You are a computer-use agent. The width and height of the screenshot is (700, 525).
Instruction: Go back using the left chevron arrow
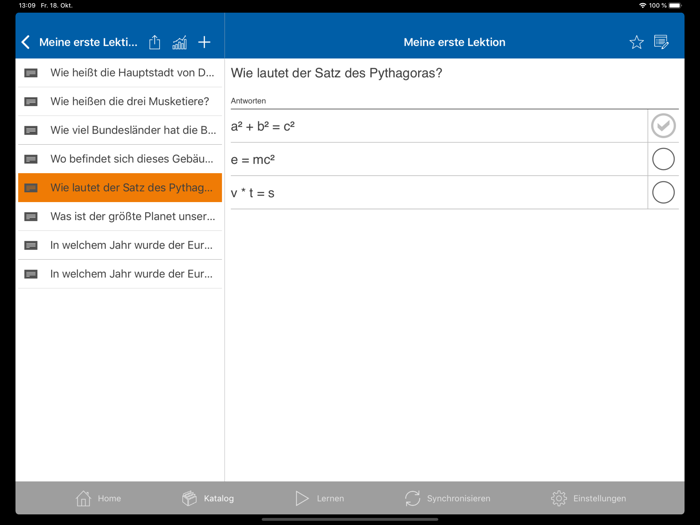(x=26, y=42)
